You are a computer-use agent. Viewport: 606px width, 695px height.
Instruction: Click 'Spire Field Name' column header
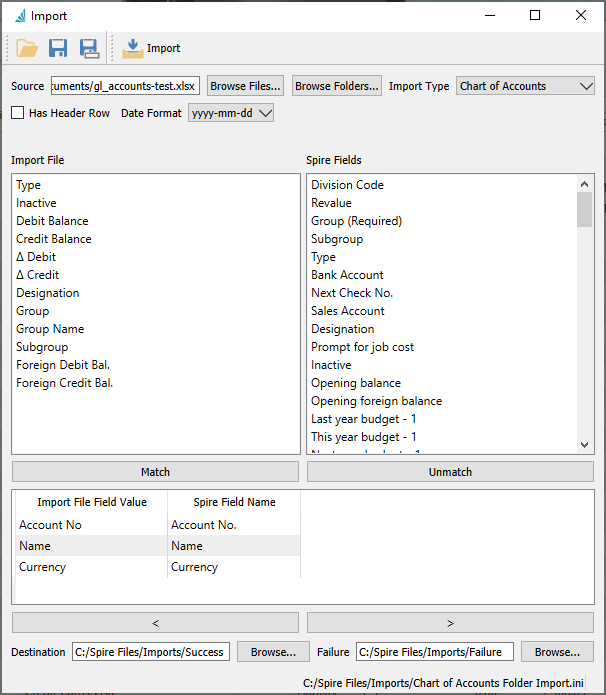tap(234, 502)
